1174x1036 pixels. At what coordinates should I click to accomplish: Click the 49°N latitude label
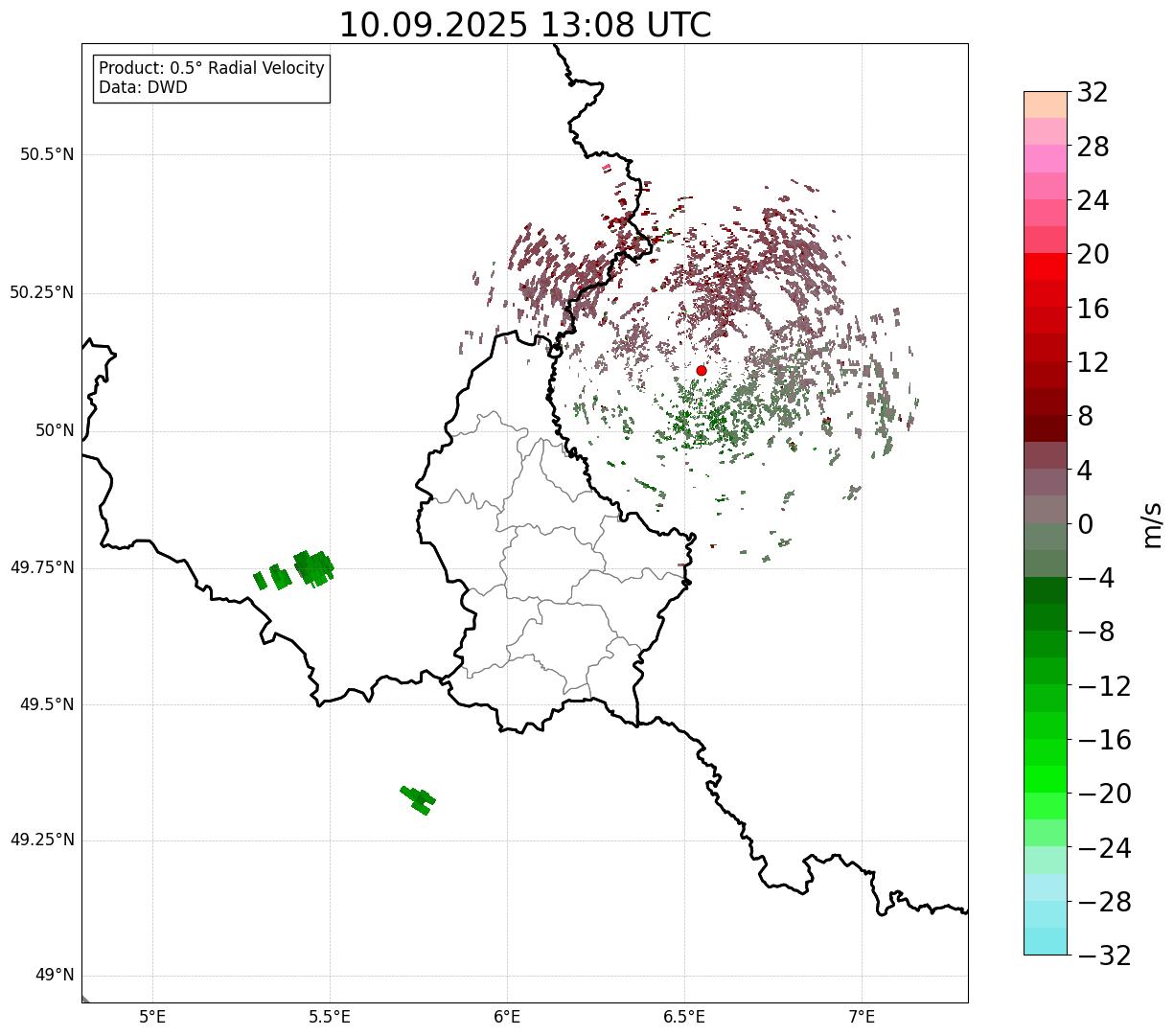tap(55, 976)
